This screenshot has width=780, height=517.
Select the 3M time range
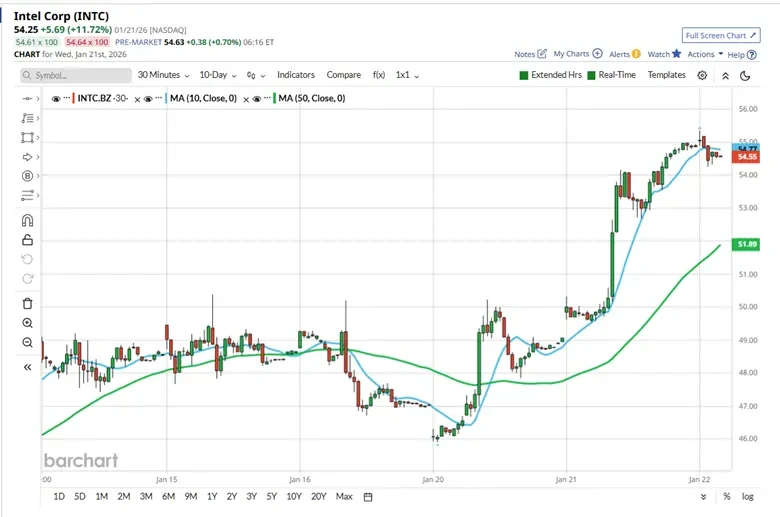(x=146, y=497)
